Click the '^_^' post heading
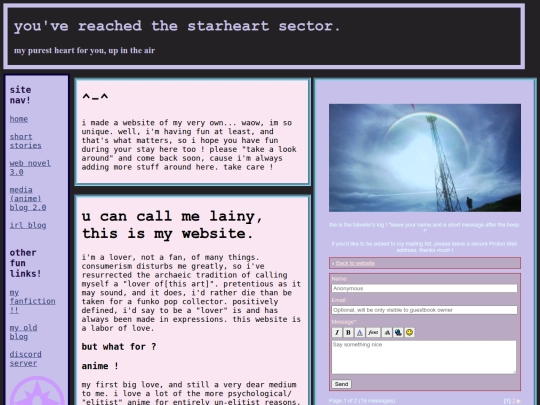The image size is (540, 405). [x=95, y=97]
